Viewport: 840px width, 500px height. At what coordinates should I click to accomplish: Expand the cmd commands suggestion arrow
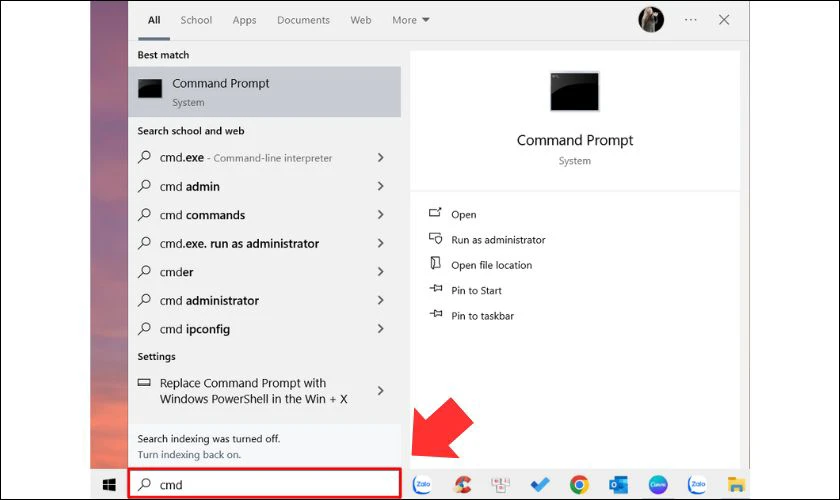coord(380,214)
